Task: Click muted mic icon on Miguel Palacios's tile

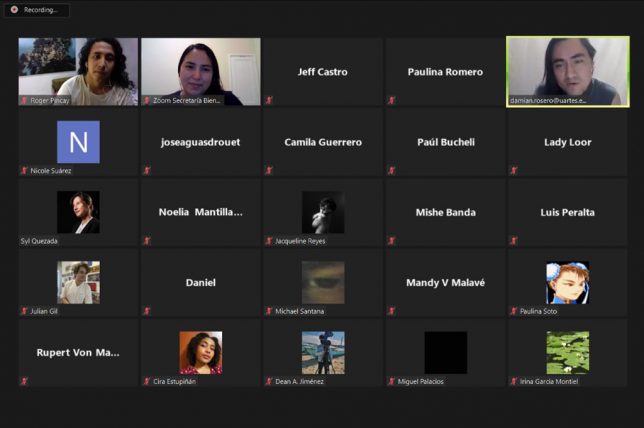Action: click(391, 381)
